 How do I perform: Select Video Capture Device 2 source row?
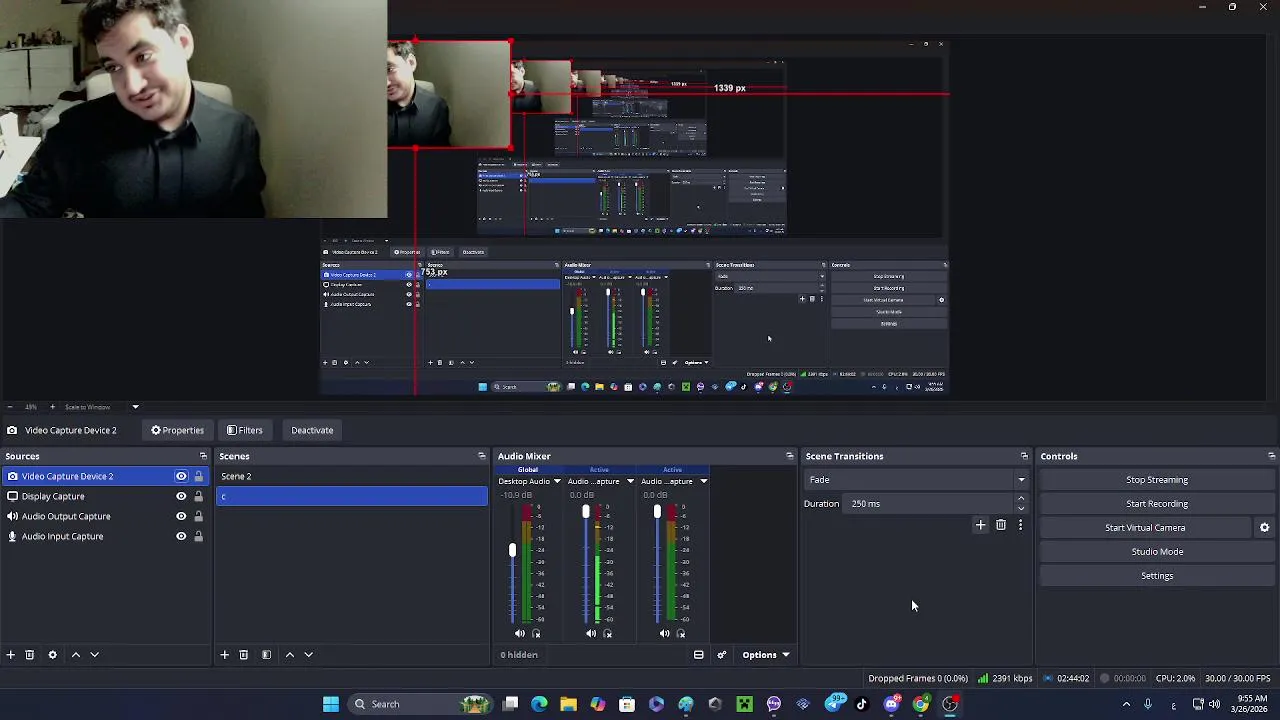click(105, 476)
